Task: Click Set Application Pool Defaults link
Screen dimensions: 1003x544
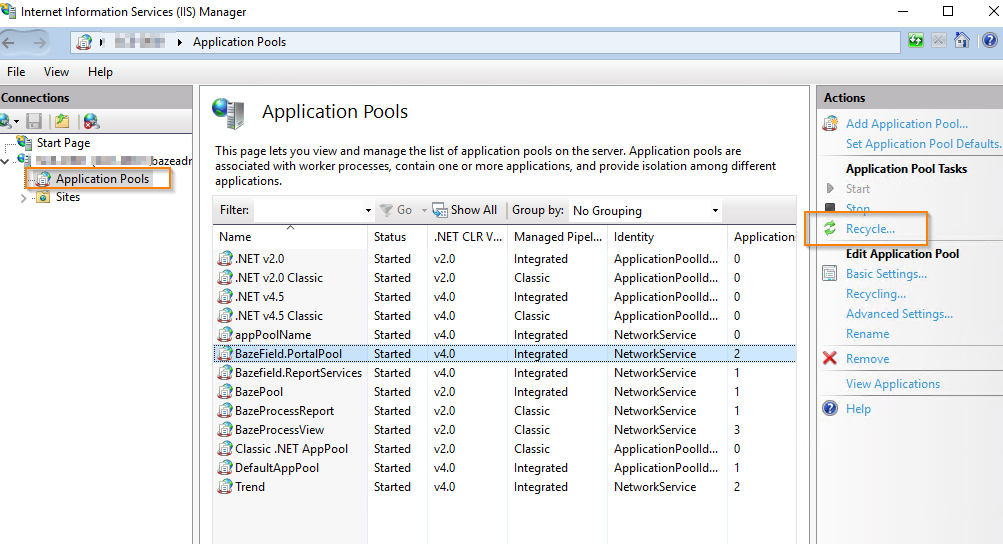Action: pos(924,144)
